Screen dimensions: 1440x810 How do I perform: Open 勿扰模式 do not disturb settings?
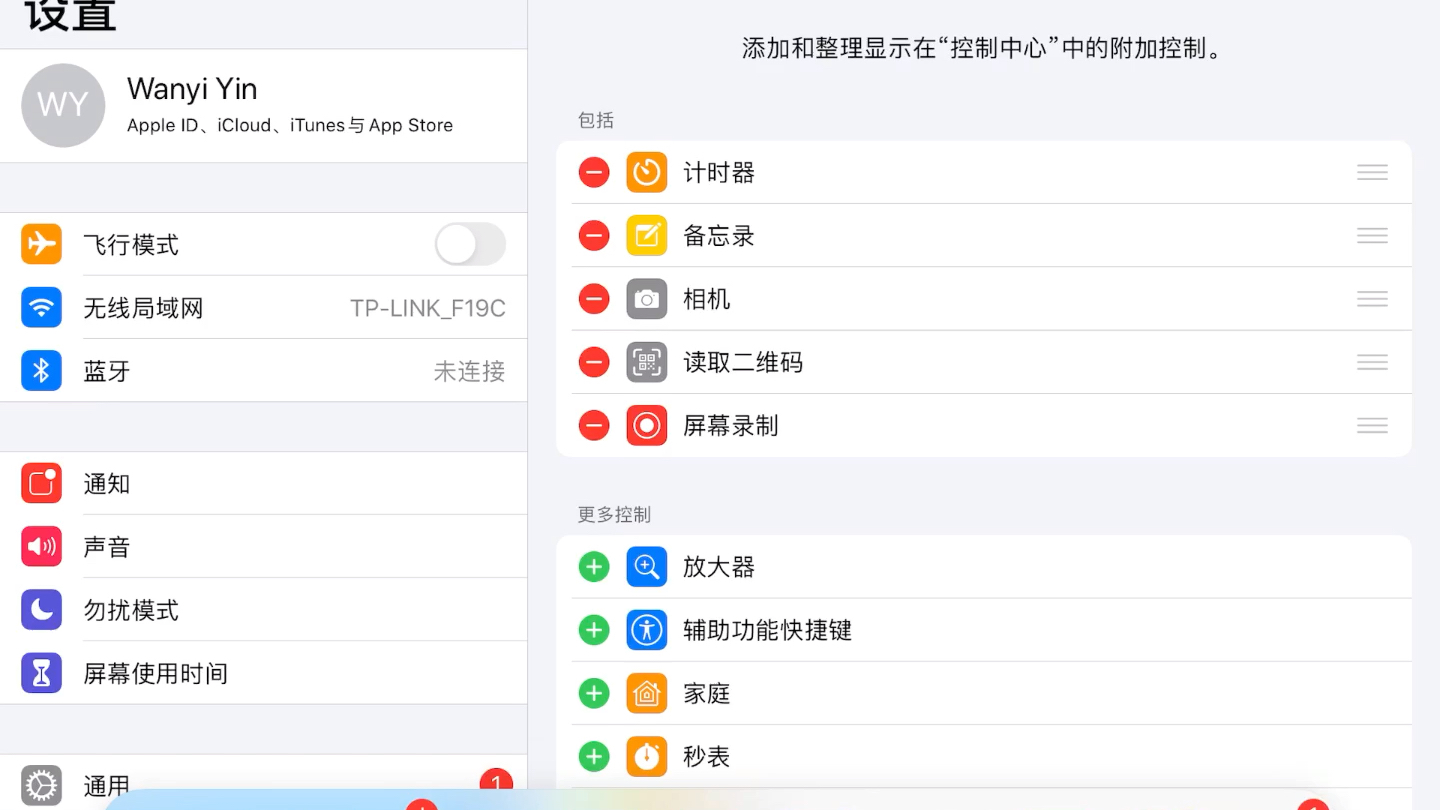point(264,610)
